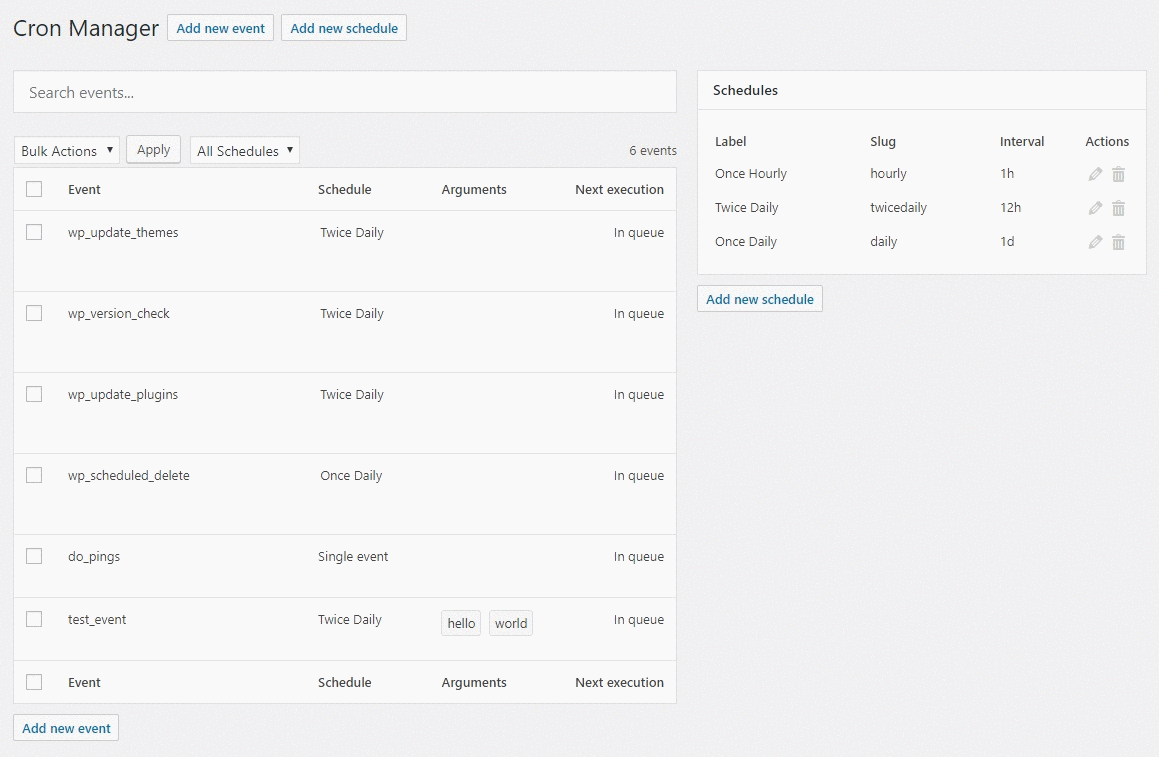
Task: Click the Schedules panel title
Action: tap(745, 90)
